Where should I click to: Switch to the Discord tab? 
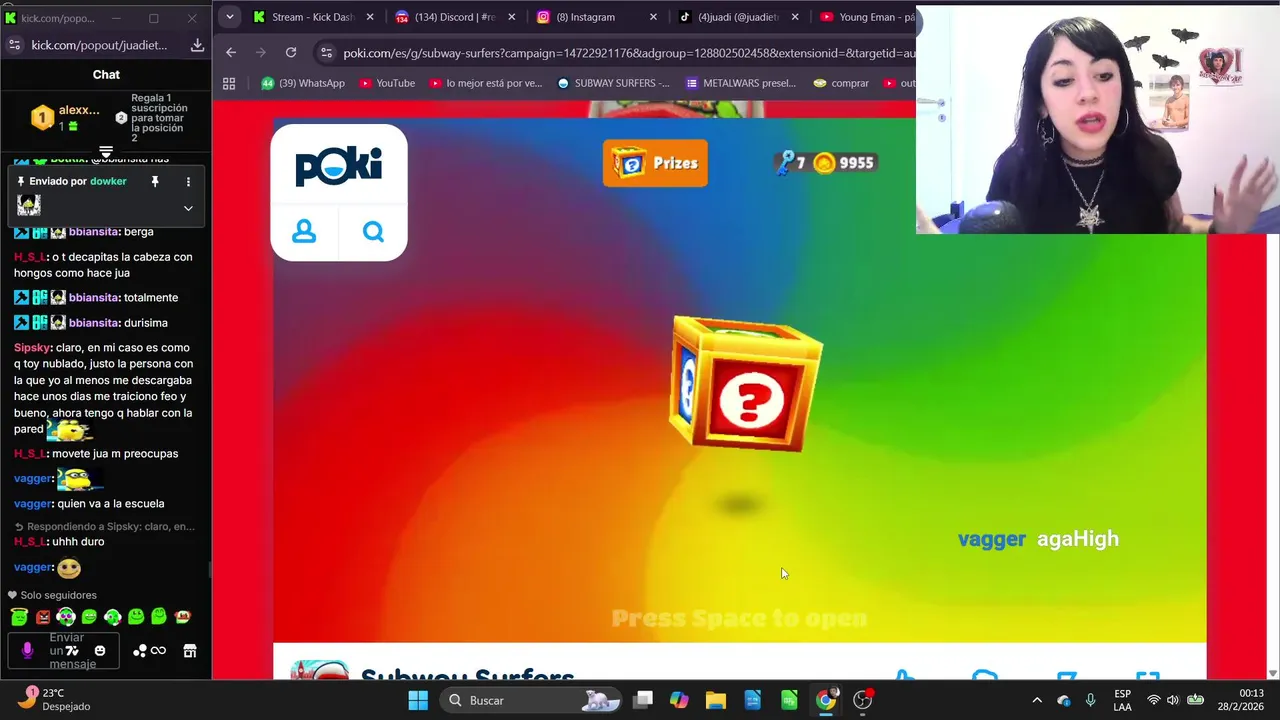455,17
